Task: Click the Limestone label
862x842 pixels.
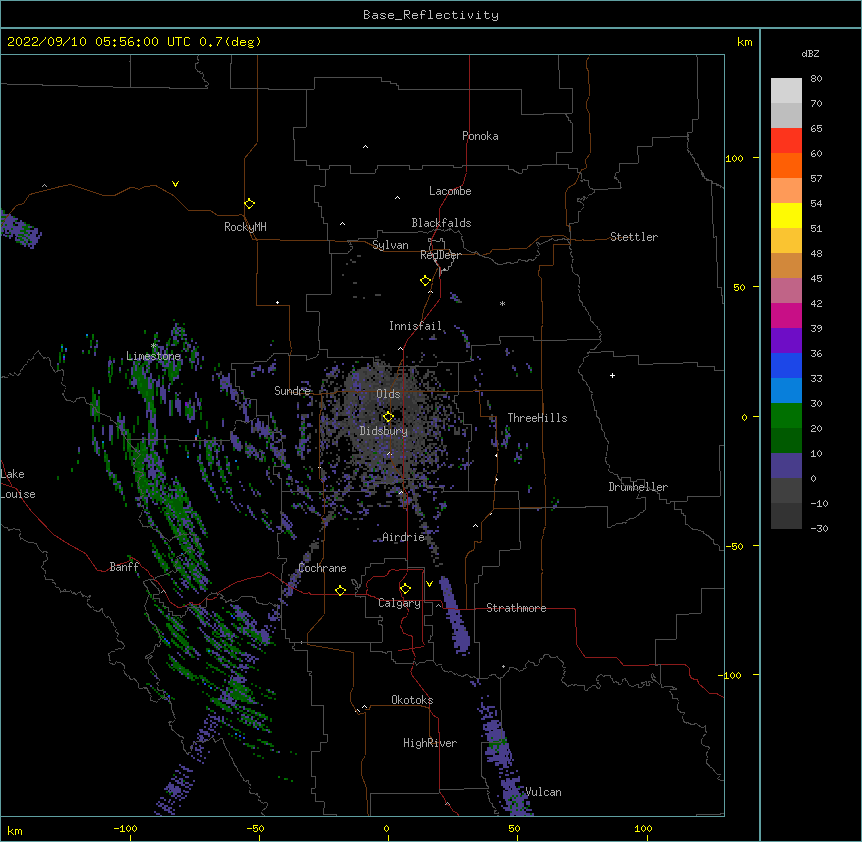Action: pyautogui.click(x=153, y=356)
